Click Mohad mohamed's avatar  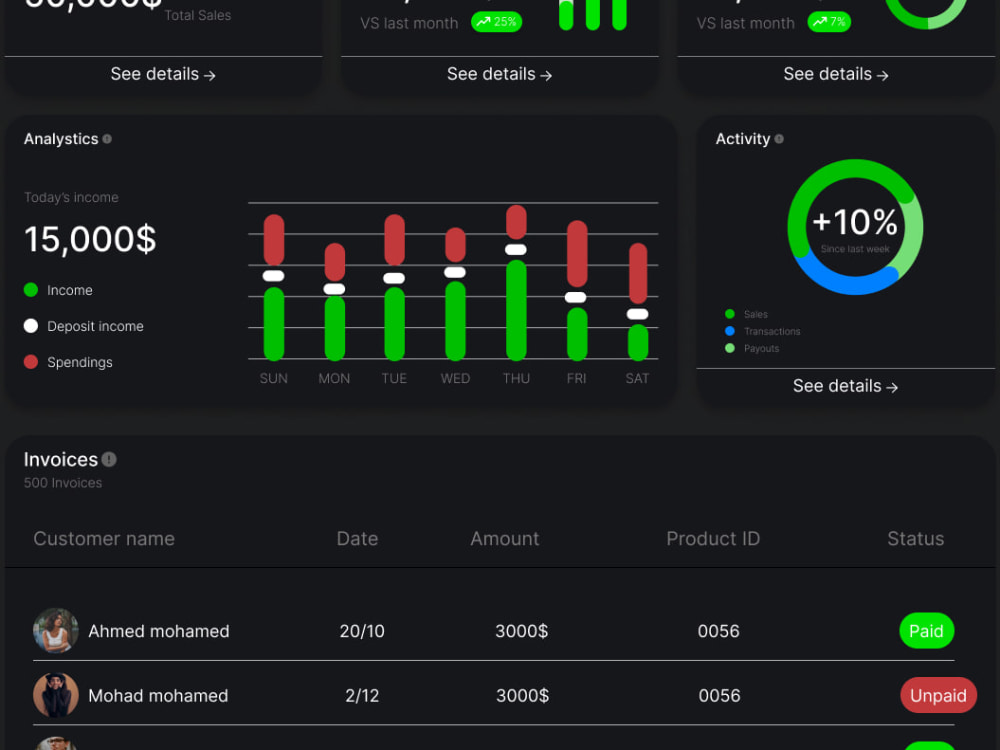[x=55, y=695]
